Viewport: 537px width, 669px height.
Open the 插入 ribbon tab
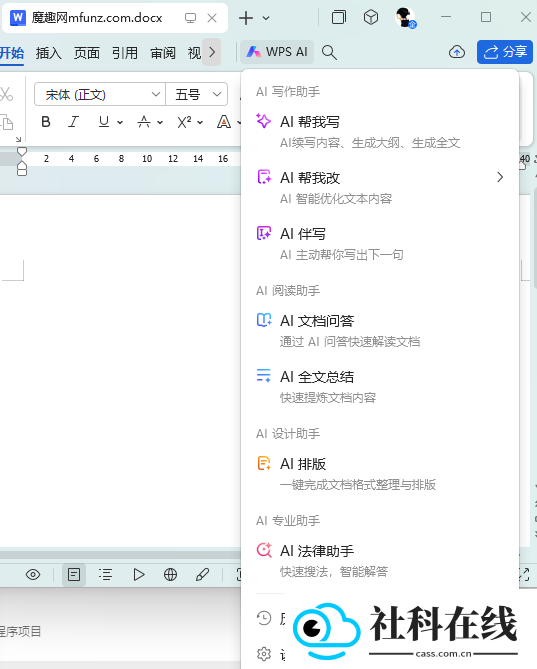pyautogui.click(x=49, y=53)
